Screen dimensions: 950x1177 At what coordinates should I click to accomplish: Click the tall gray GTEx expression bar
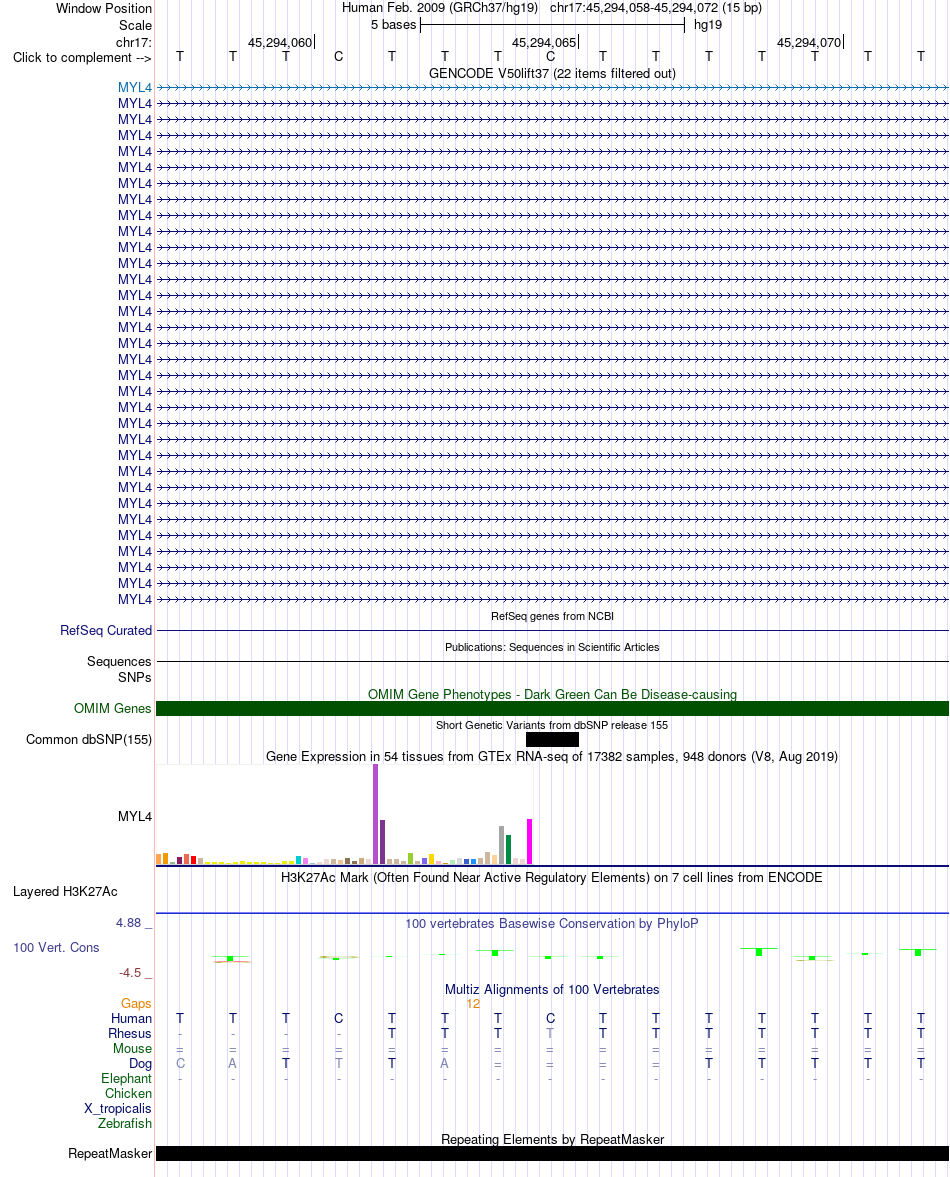tap(502, 845)
